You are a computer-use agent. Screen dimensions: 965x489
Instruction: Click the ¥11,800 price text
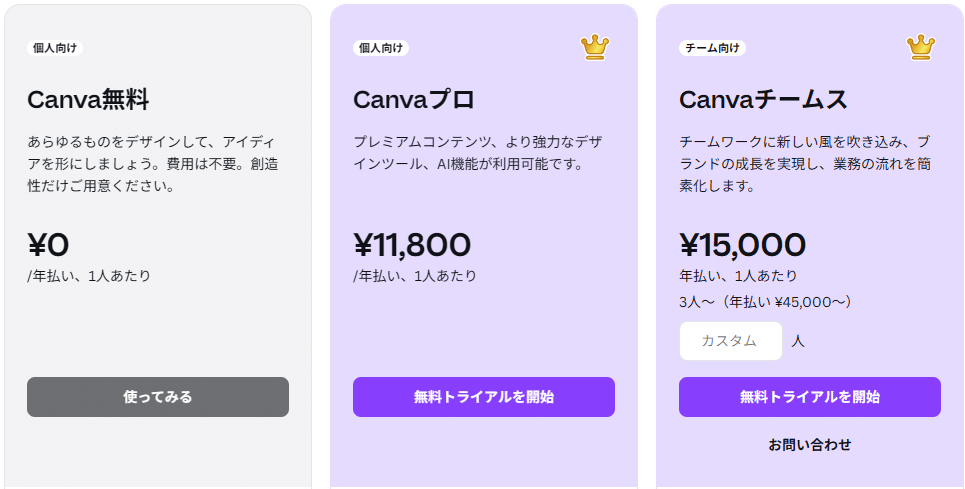(412, 245)
